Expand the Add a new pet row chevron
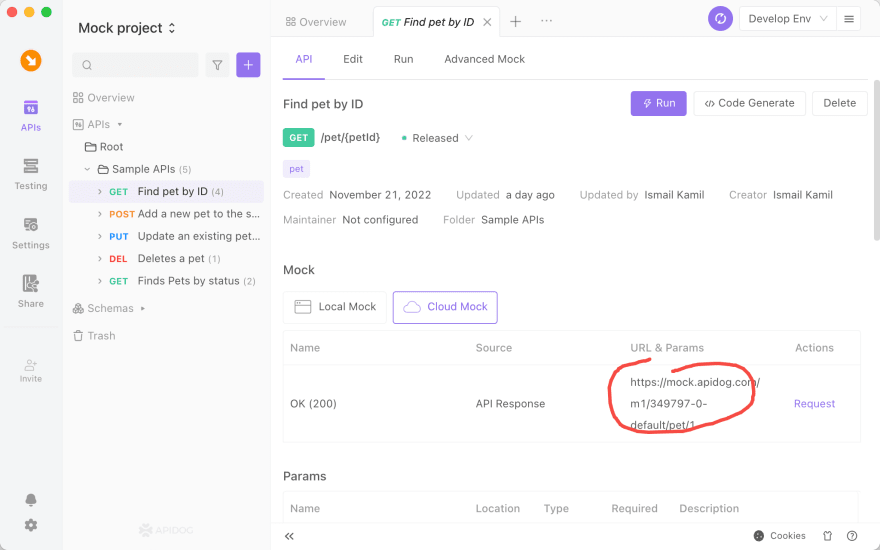 tap(99, 214)
